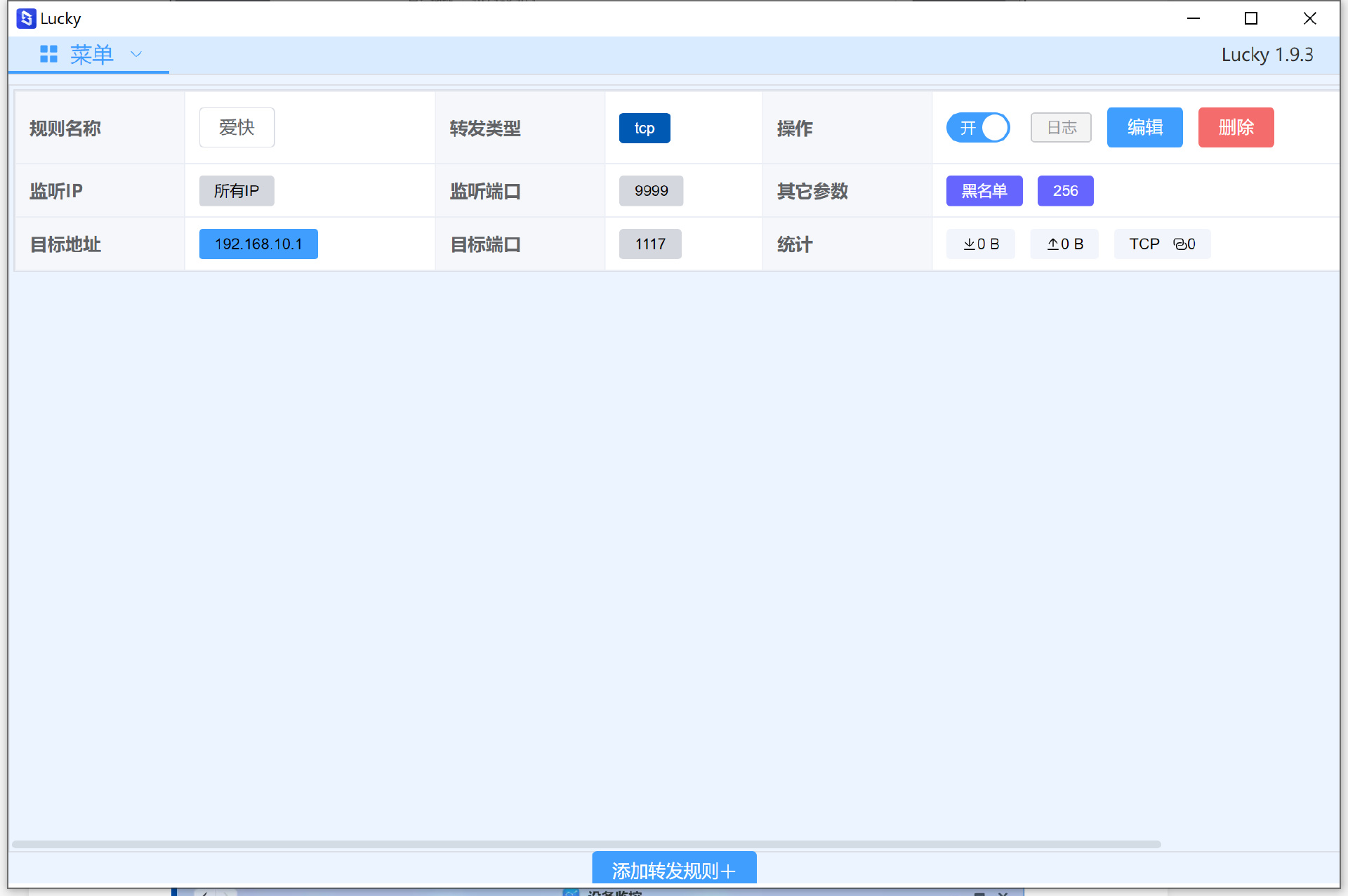The image size is (1348, 896).
Task: Click the rule name 爱快 field
Action: click(x=237, y=128)
